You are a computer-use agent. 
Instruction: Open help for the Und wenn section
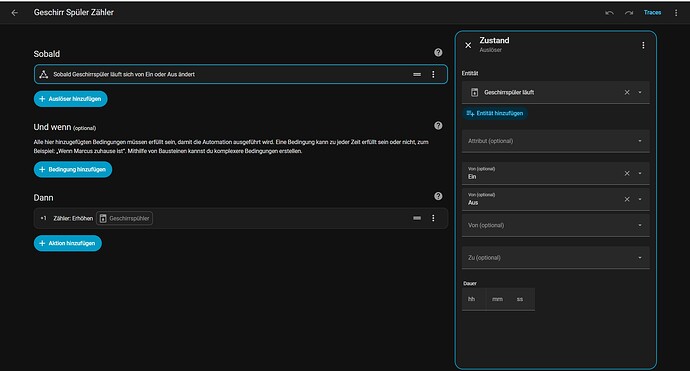point(438,125)
